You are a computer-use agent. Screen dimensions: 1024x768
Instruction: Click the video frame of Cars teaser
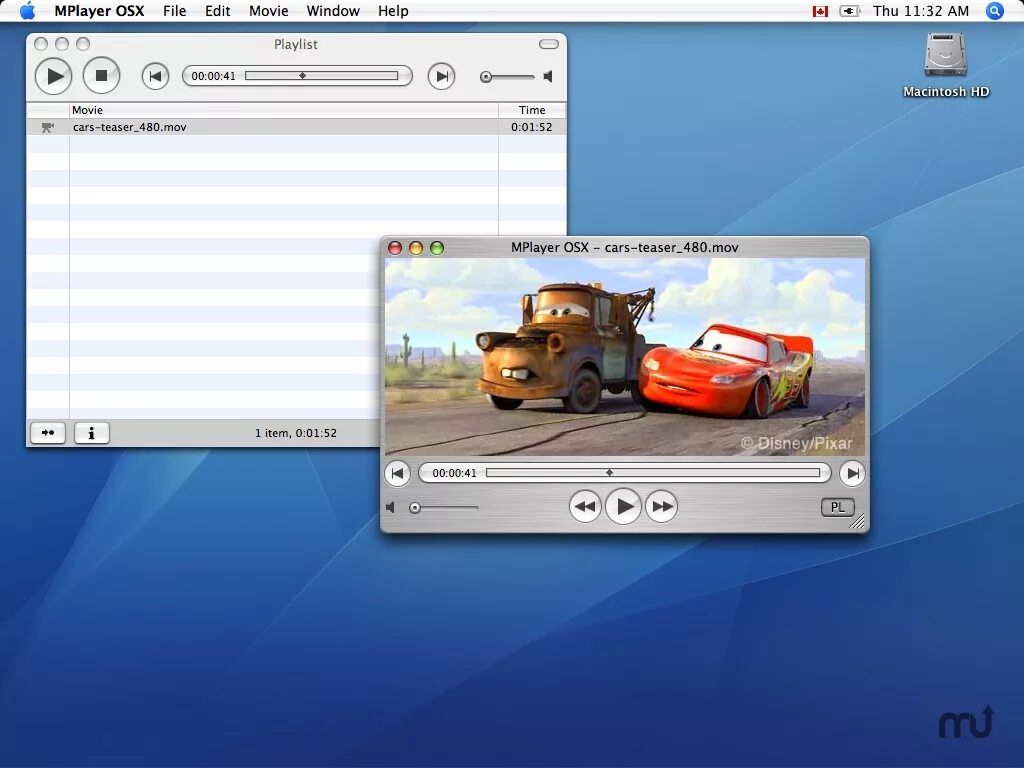point(625,357)
